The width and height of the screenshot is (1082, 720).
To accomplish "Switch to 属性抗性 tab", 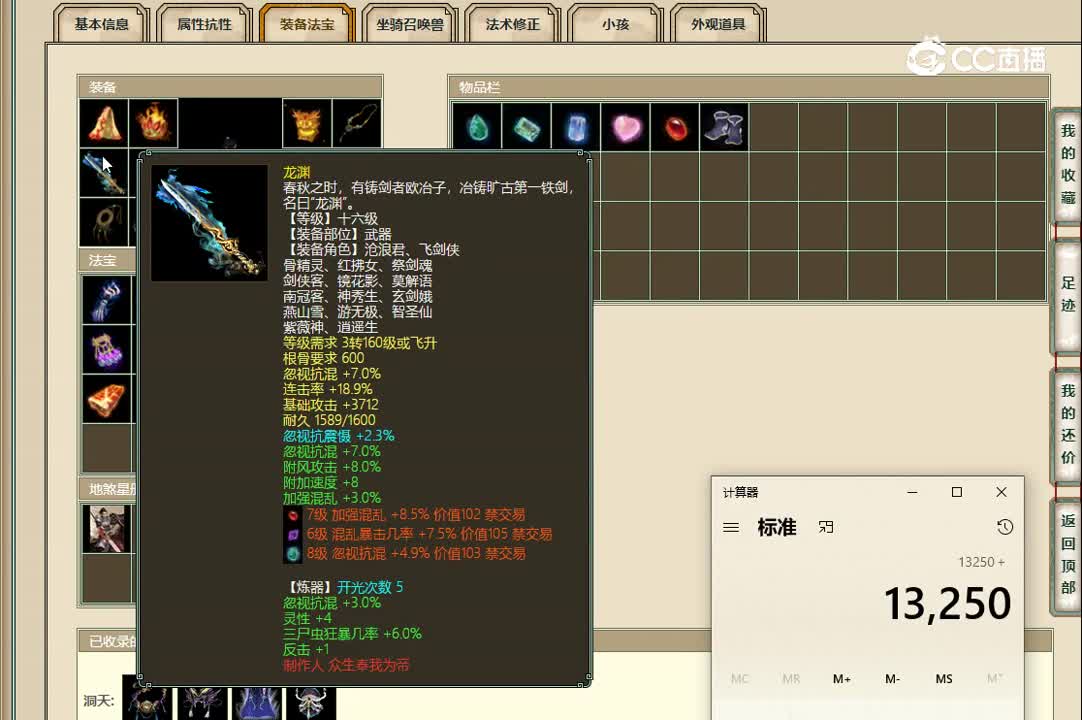I will [204, 24].
